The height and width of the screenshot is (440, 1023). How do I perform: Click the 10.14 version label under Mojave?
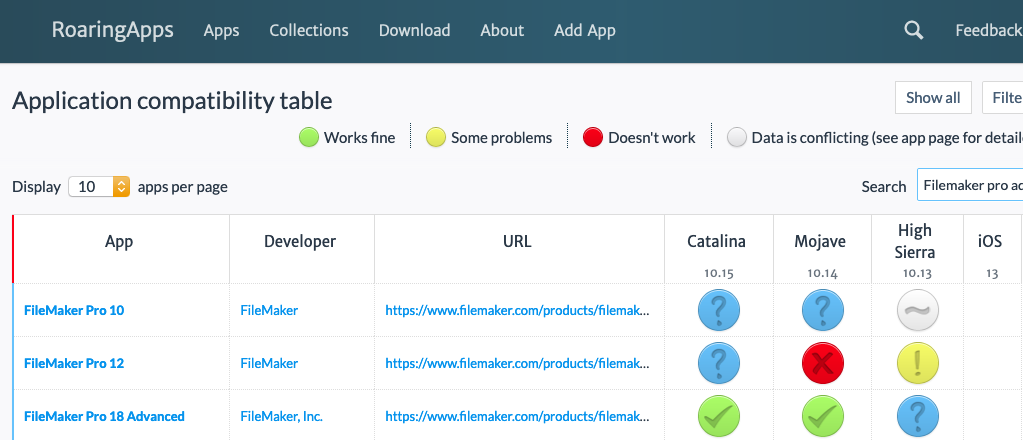pyautogui.click(x=822, y=274)
